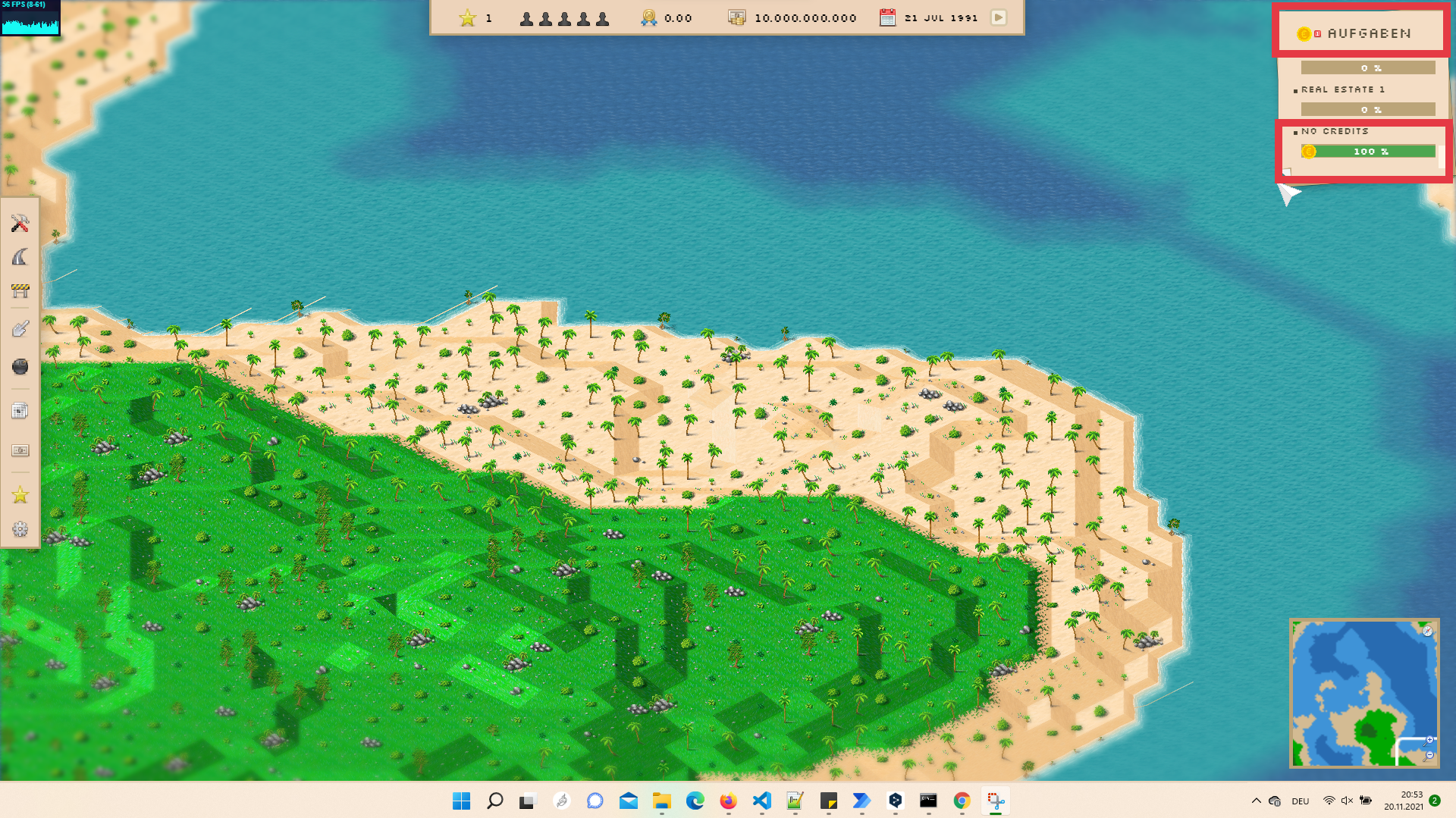This screenshot has height=818, width=1456.
Task: Collapse the Aufgaben tasks panel header
Action: [x=1361, y=33]
